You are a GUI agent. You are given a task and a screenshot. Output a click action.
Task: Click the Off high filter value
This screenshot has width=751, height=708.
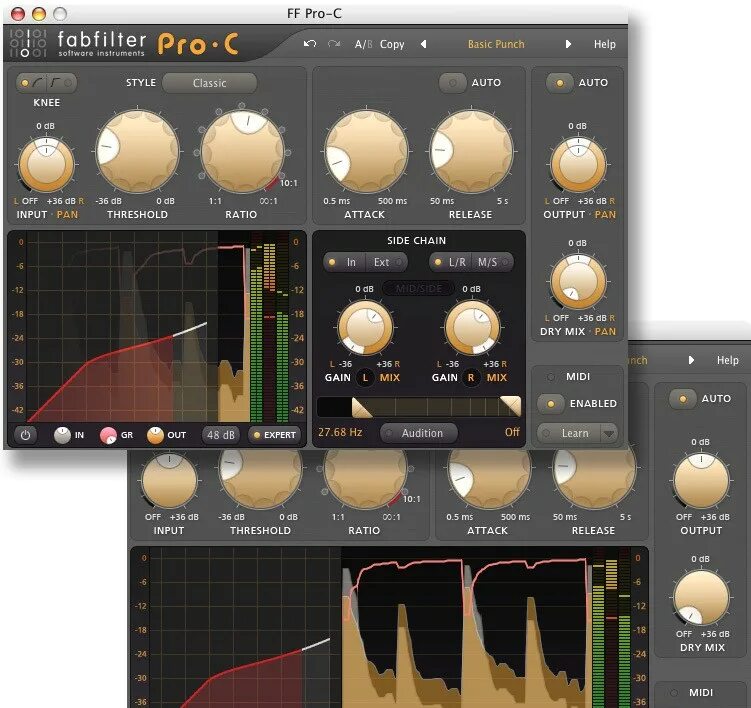[x=512, y=432]
